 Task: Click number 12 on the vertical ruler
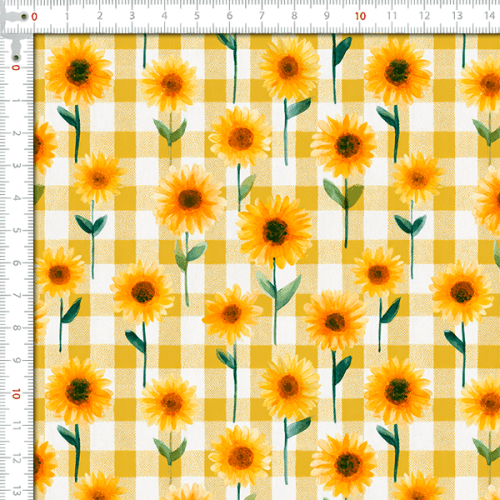pos(16,459)
